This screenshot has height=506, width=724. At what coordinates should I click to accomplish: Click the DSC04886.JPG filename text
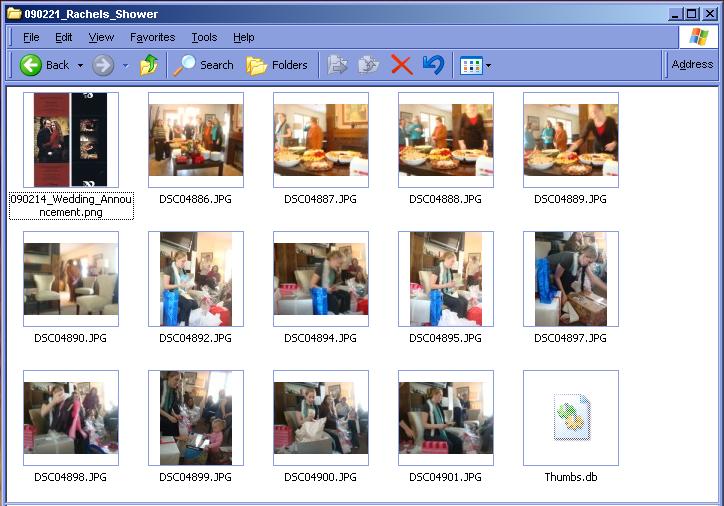195,199
